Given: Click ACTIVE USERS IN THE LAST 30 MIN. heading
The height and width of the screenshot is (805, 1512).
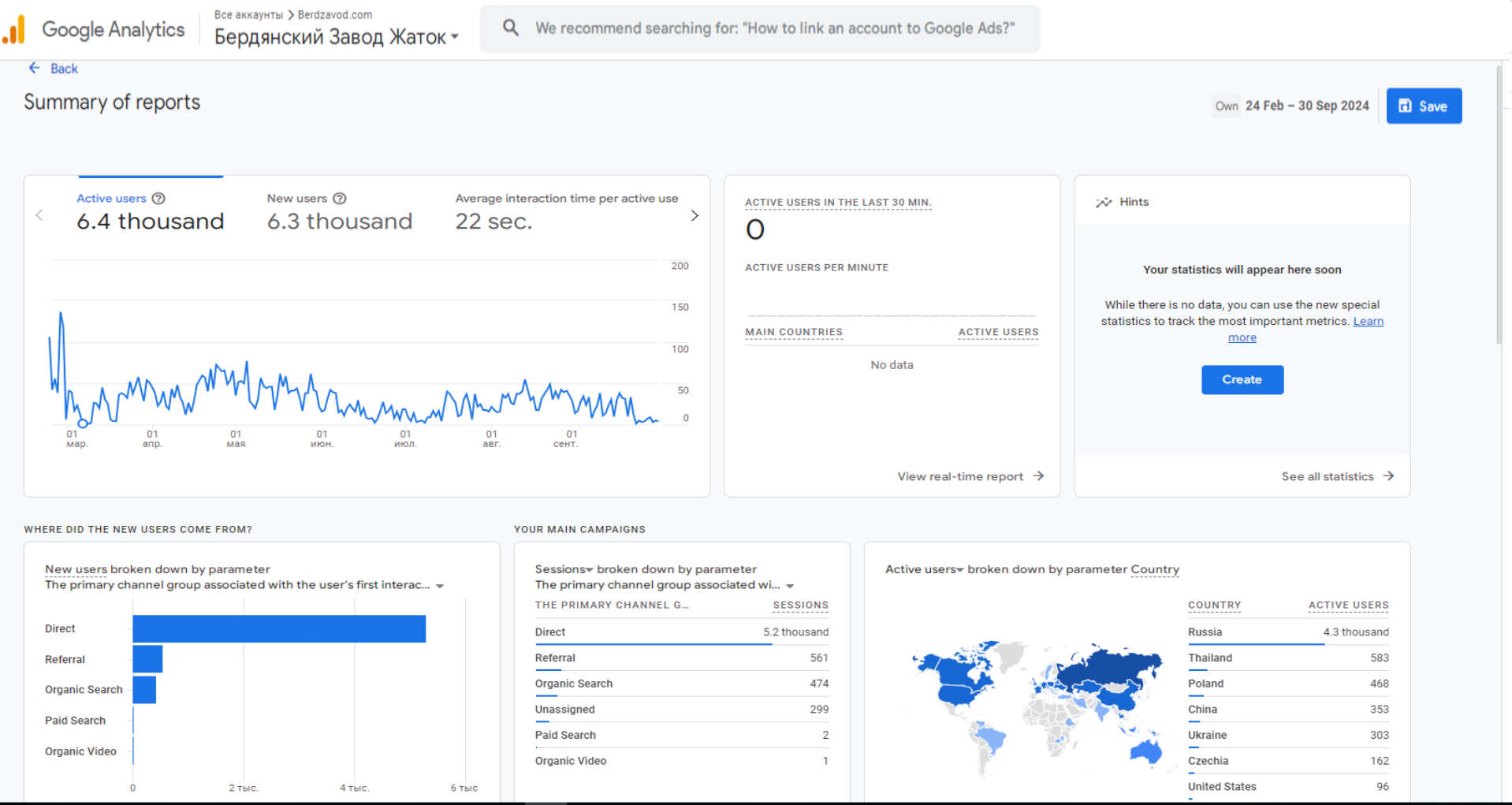Looking at the screenshot, I should point(838,203).
